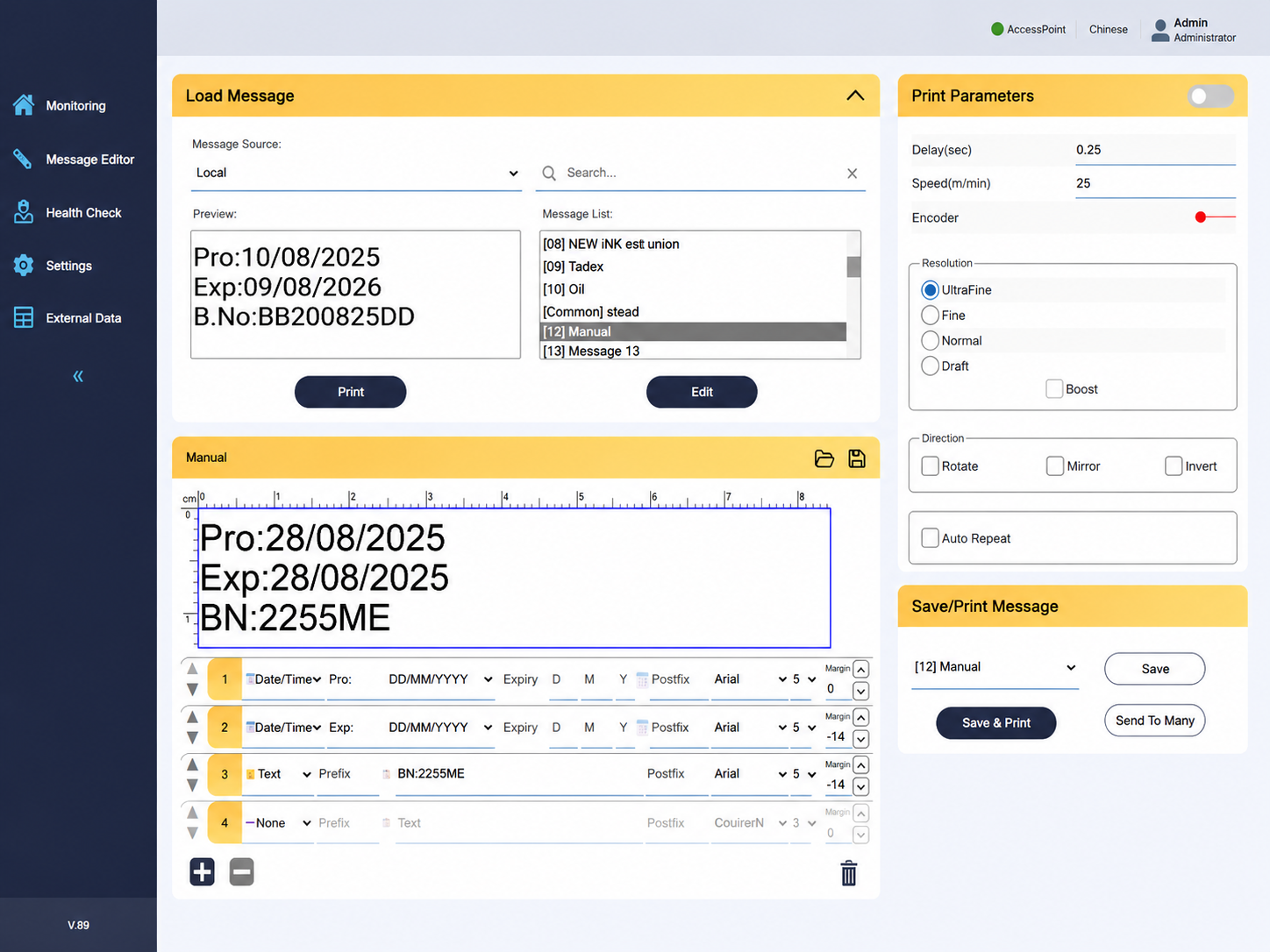This screenshot has height=952, width=1270.
Task: Click the search magnifier icon
Action: click(549, 174)
